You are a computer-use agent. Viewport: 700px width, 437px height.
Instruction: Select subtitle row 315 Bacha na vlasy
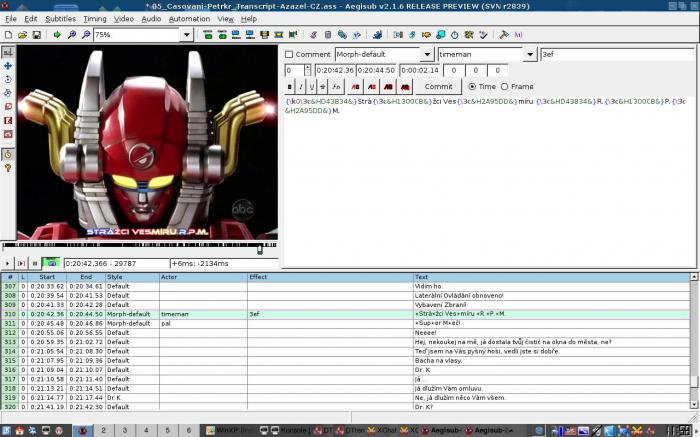click(346, 361)
